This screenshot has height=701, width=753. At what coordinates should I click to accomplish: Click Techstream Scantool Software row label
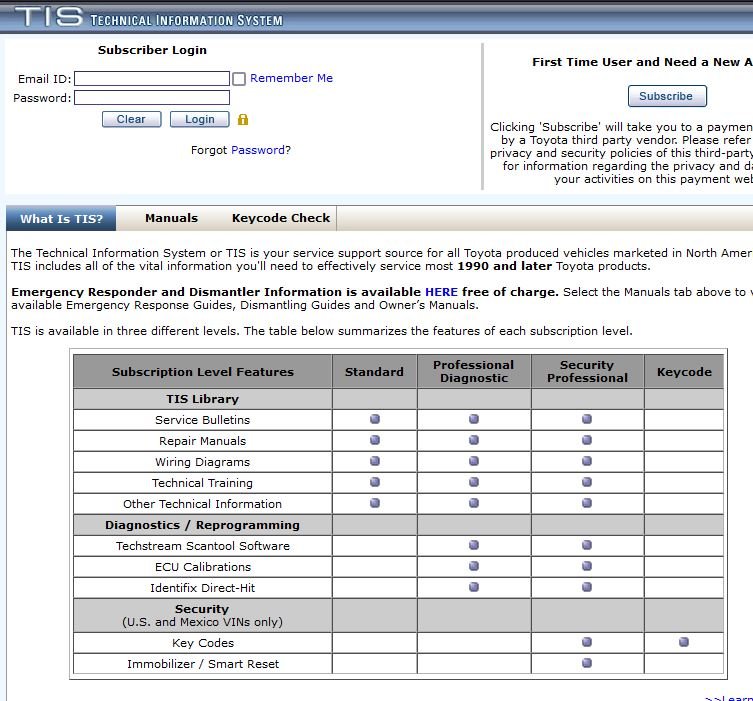tap(203, 546)
